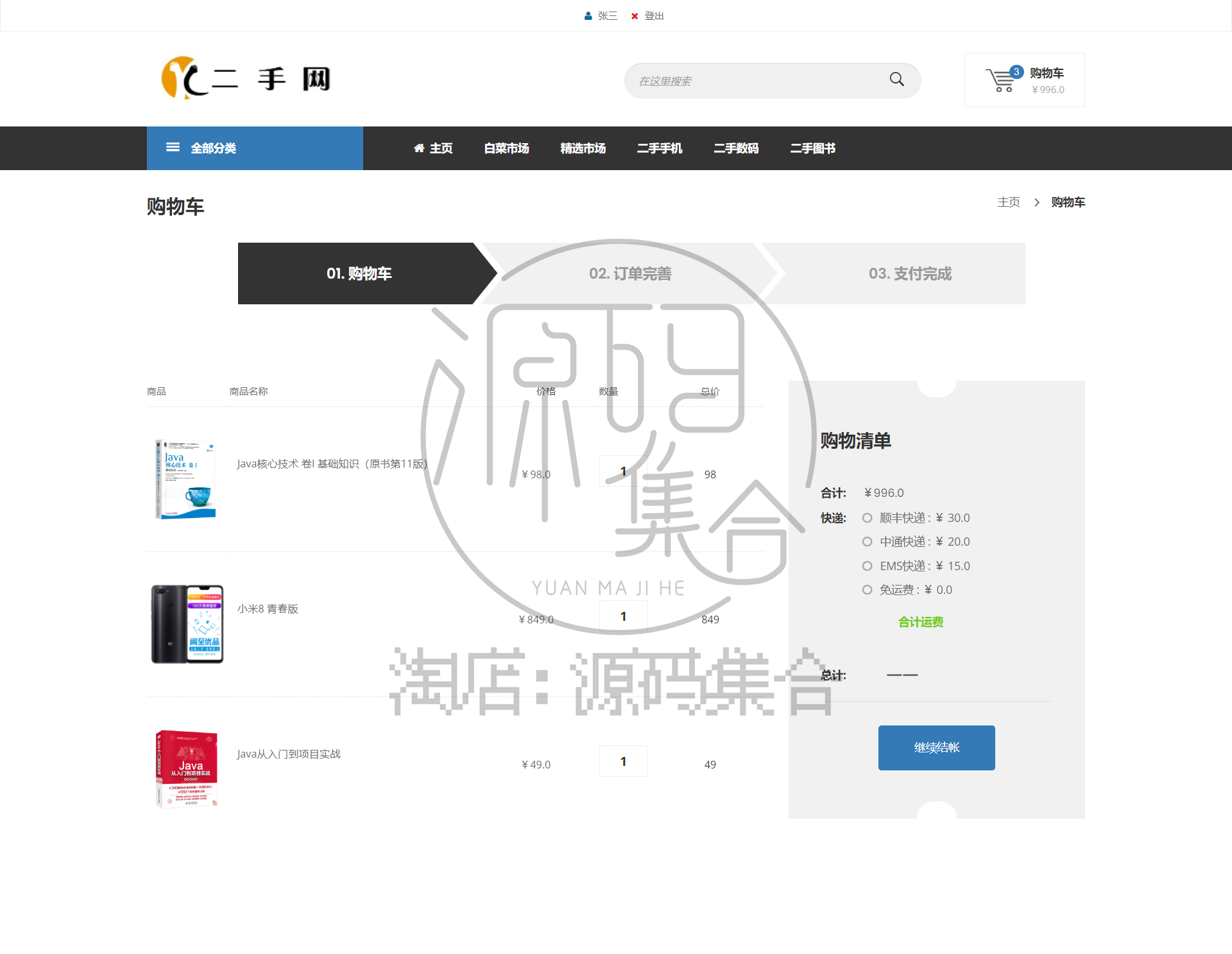Click the 购物车 header cart label
Viewport: 1232px width, 954px height.
pos(1047,73)
